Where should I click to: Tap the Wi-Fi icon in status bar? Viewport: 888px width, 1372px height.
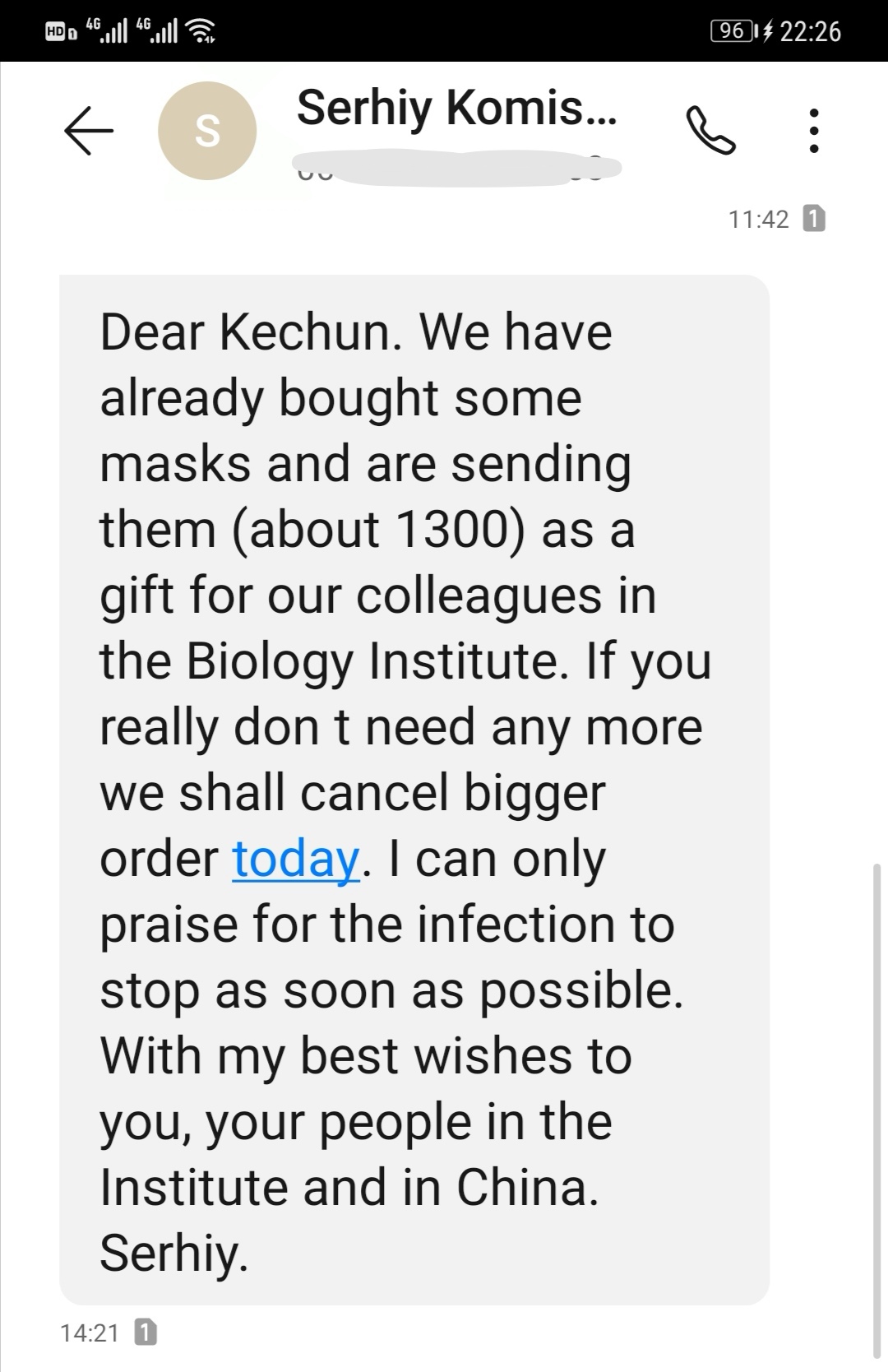[x=200, y=32]
